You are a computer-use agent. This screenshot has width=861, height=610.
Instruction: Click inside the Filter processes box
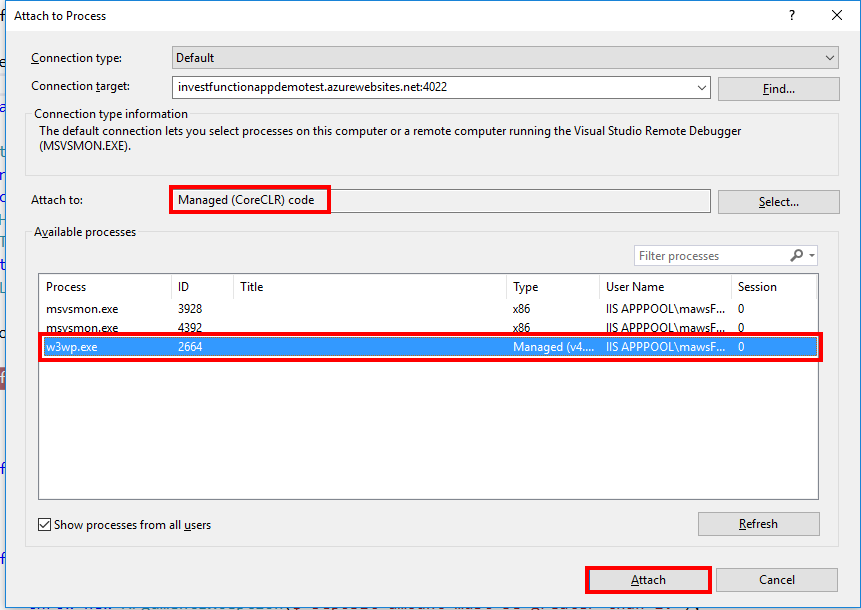click(x=710, y=255)
